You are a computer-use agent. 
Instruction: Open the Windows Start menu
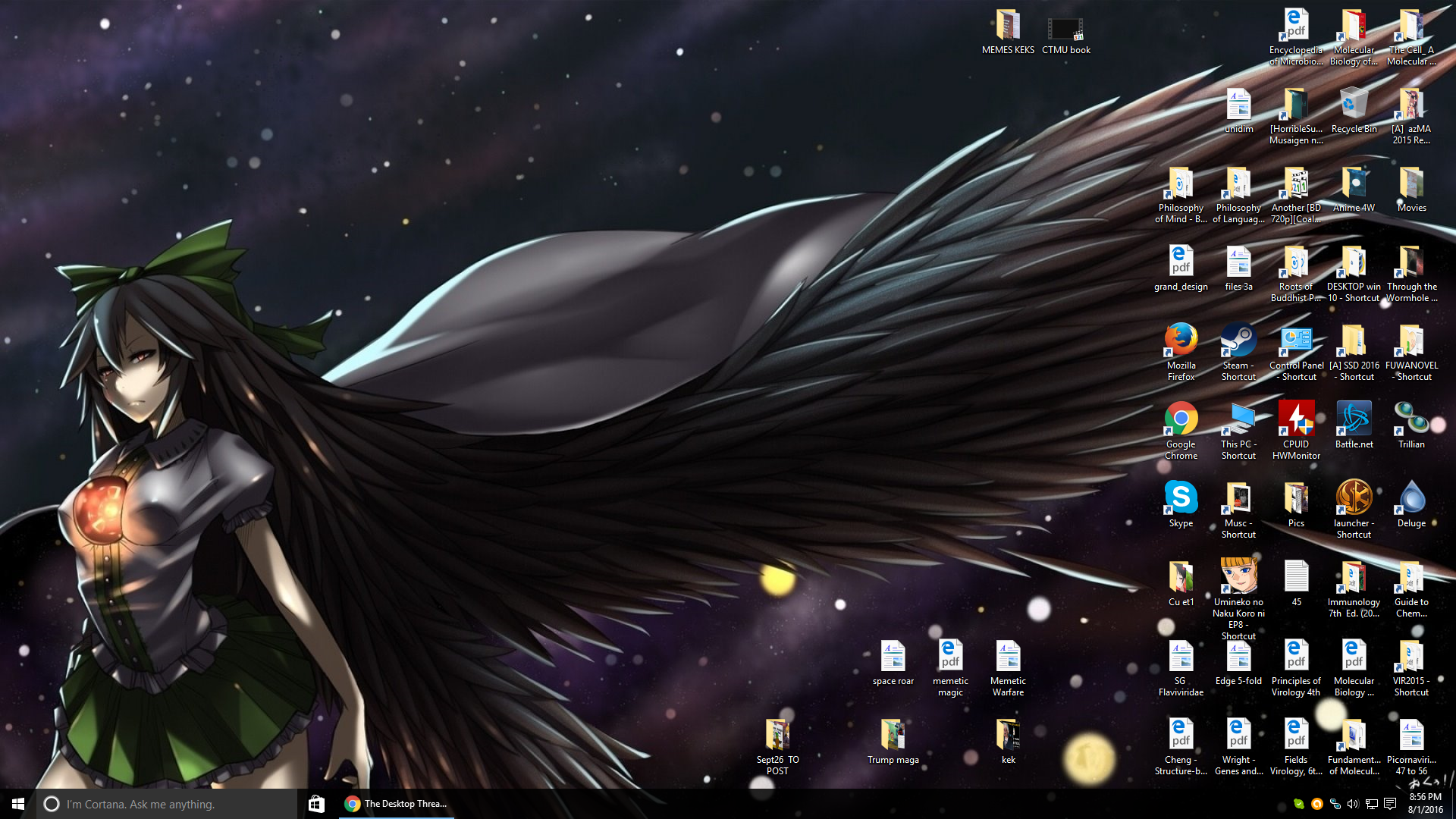(x=18, y=804)
